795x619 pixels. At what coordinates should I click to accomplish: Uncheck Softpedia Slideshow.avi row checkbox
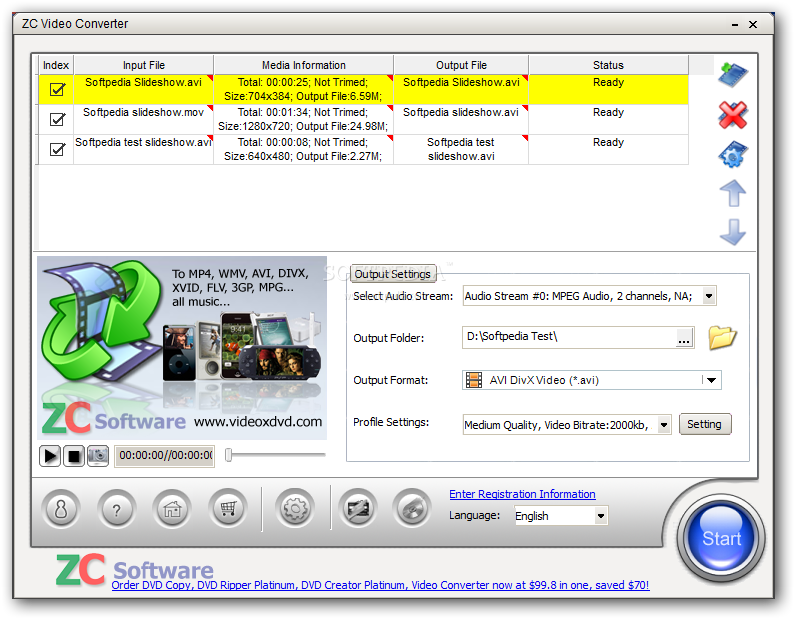click(57, 89)
